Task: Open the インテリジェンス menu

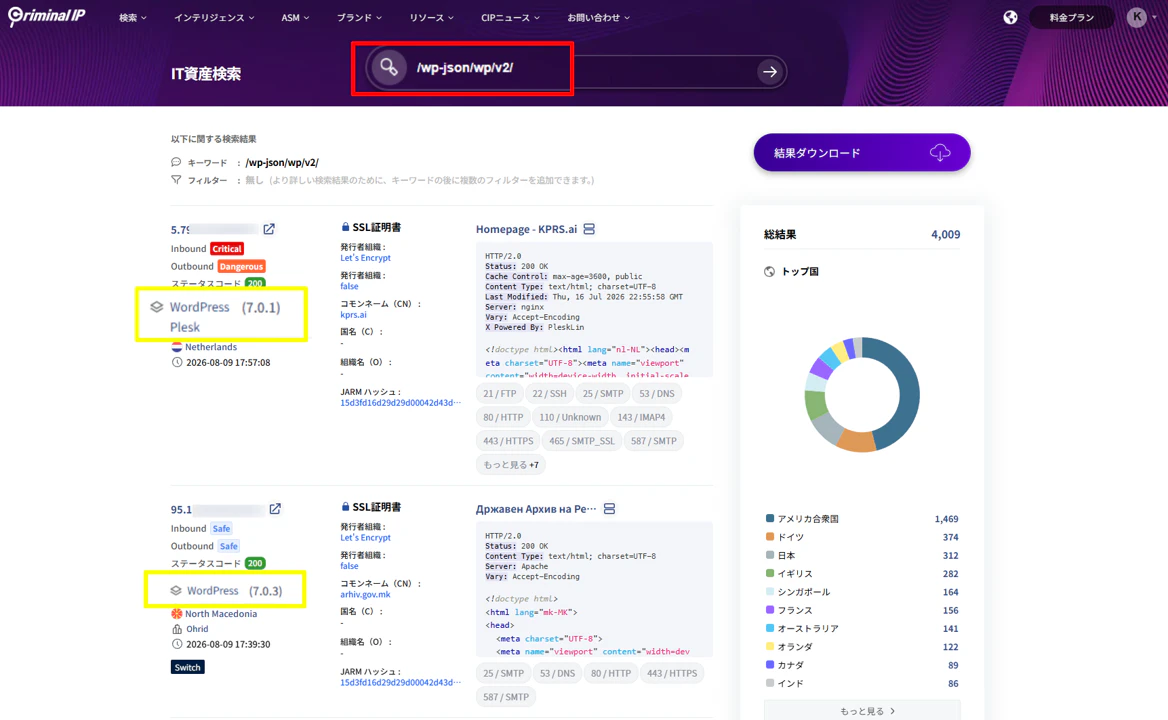Action: pyautogui.click(x=214, y=17)
